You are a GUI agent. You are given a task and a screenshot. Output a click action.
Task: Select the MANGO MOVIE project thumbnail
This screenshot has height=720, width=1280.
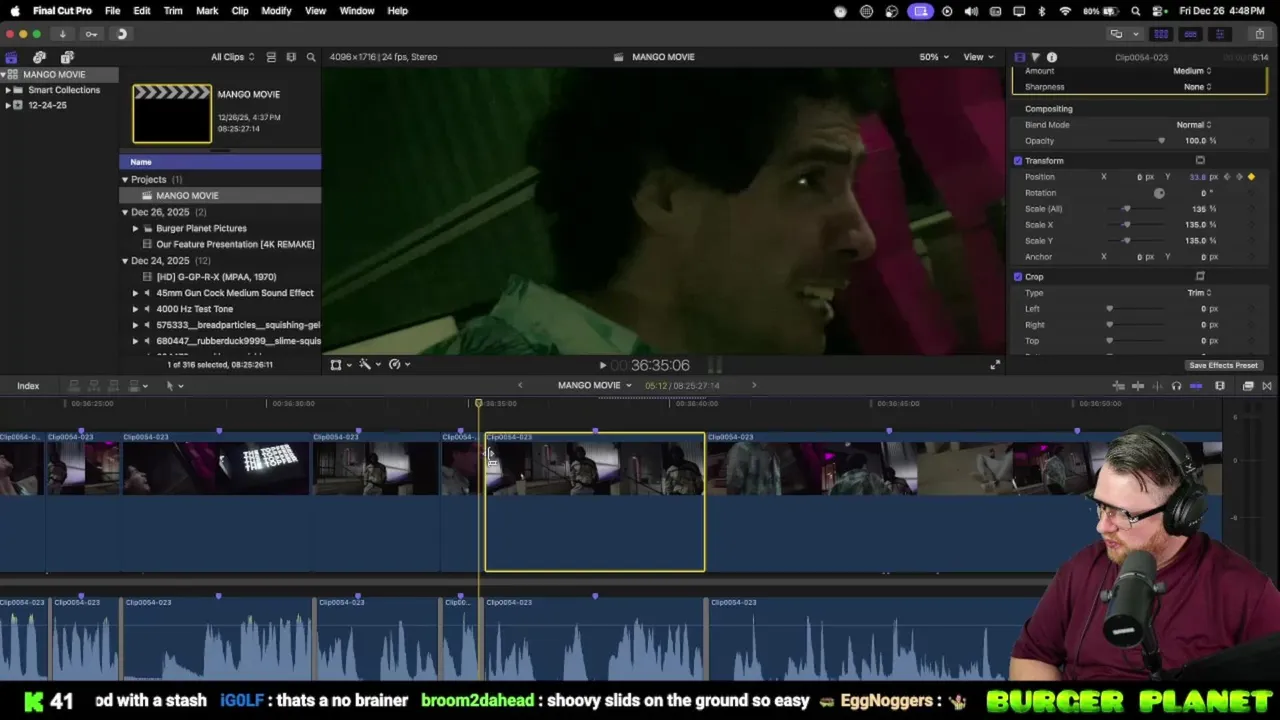[x=172, y=113]
